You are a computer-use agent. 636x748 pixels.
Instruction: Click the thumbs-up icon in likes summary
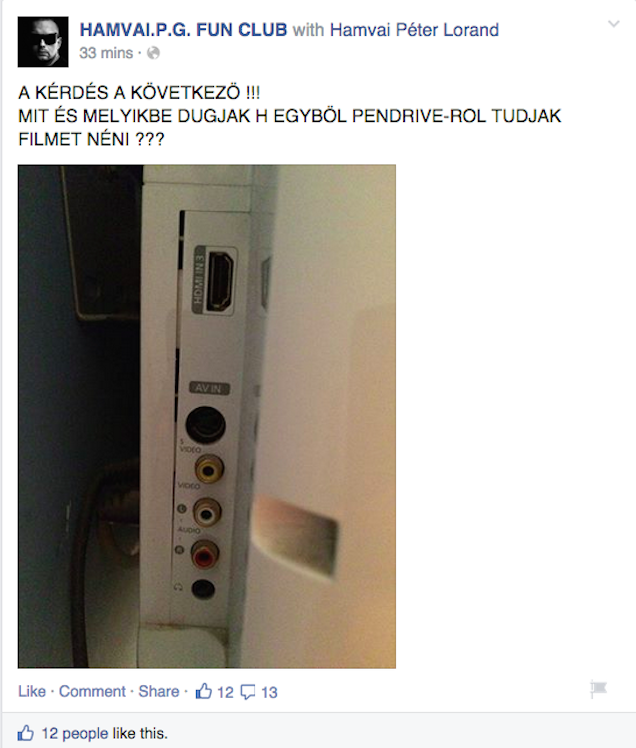26,733
